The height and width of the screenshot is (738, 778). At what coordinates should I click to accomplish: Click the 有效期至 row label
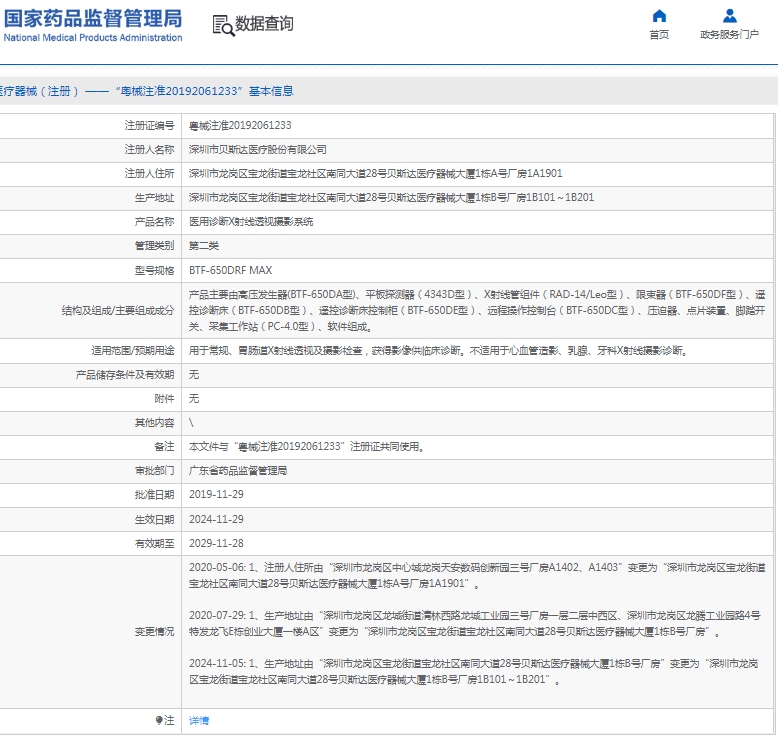click(x=154, y=543)
